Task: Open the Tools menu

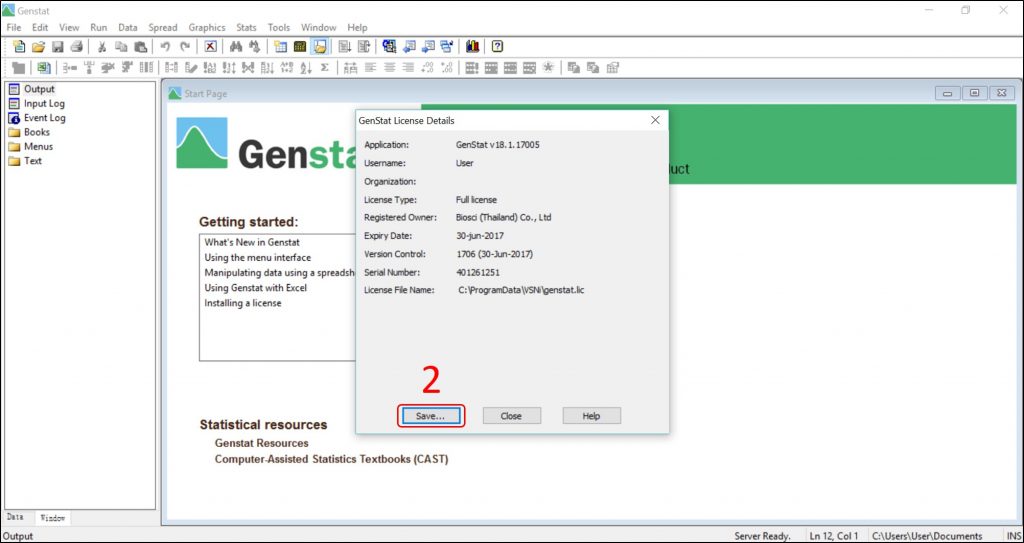Action: coord(279,27)
